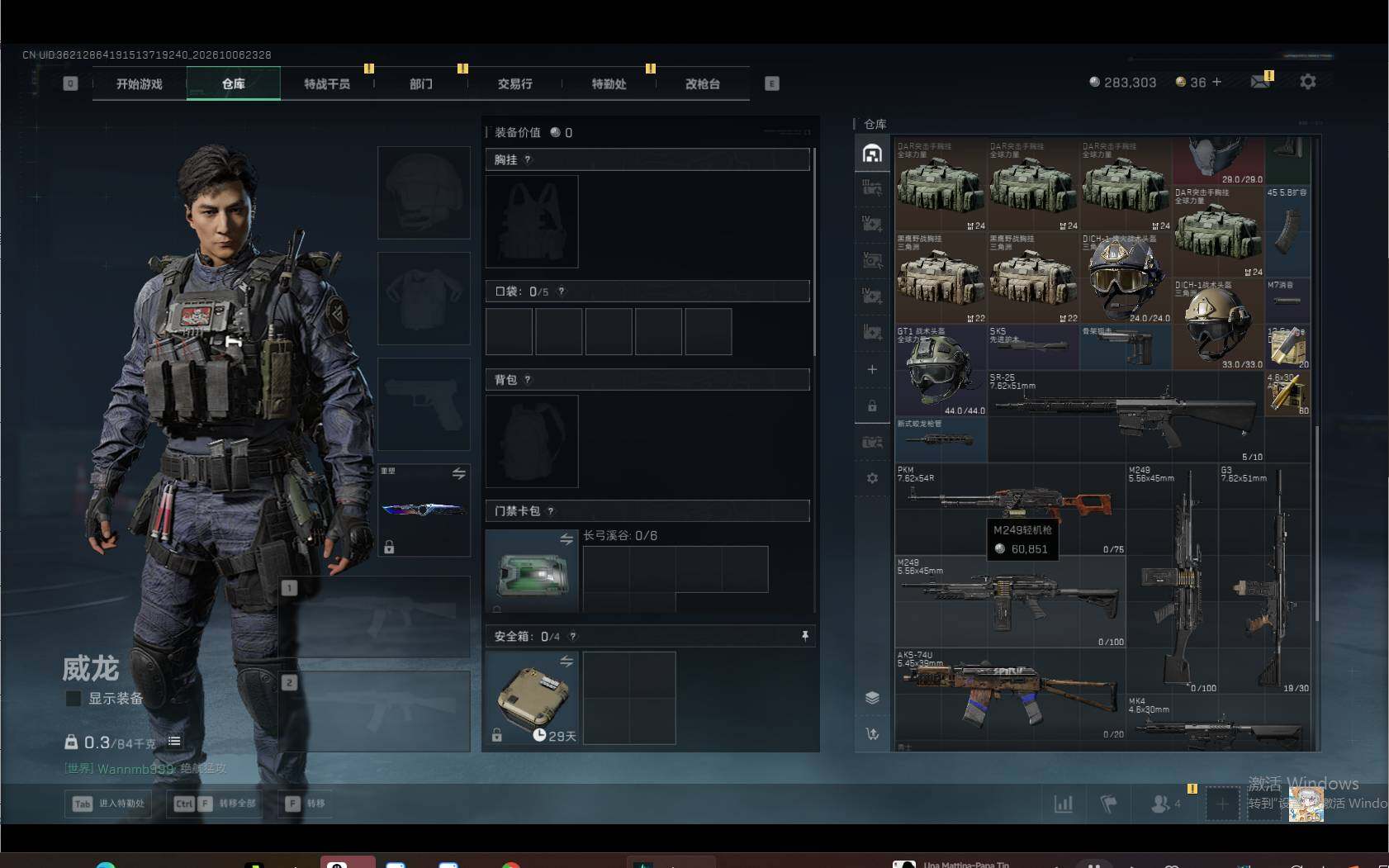Open the settings gear icon
This screenshot has width=1389, height=868.
(x=1308, y=82)
